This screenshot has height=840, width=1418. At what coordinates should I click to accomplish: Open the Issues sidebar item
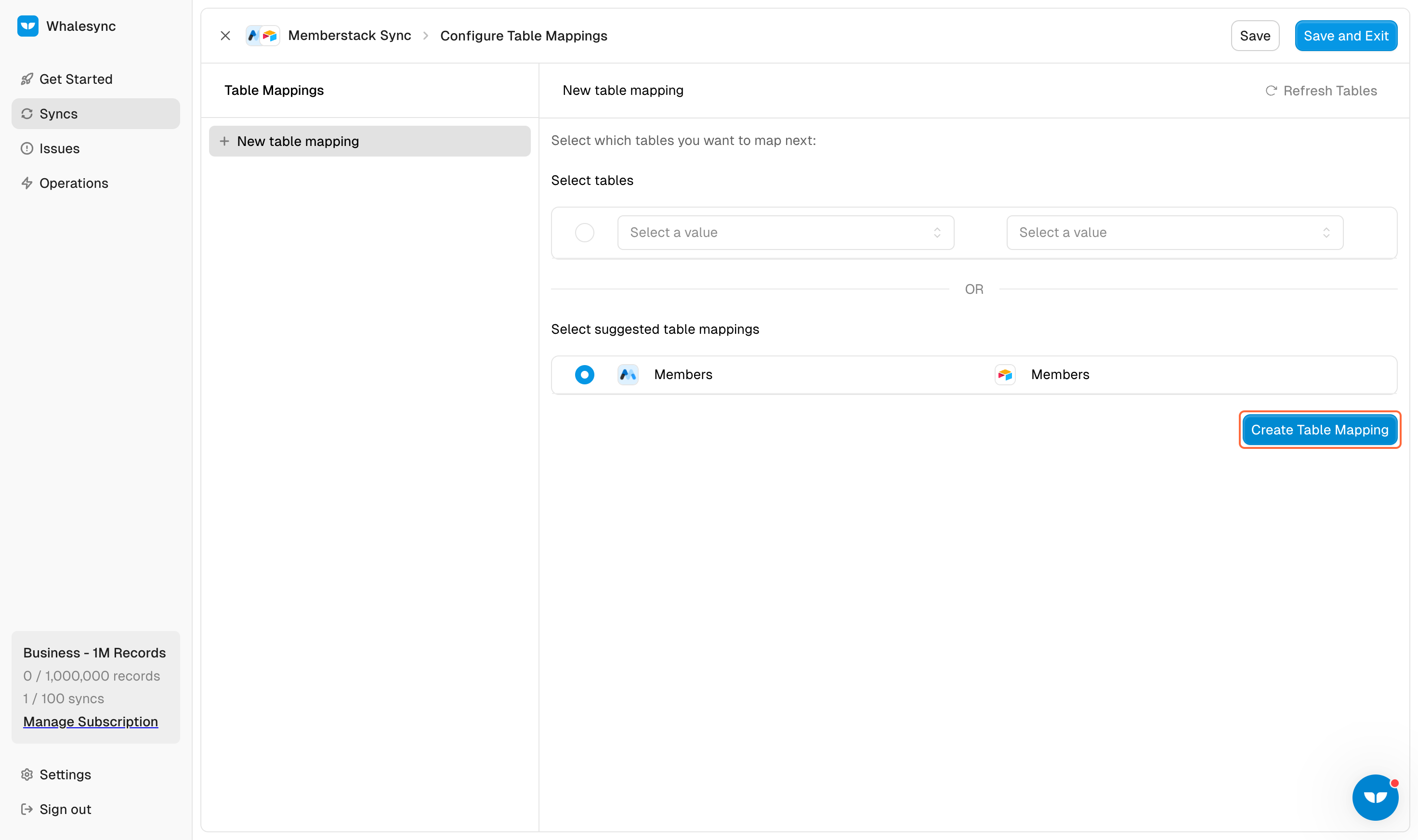(59, 148)
